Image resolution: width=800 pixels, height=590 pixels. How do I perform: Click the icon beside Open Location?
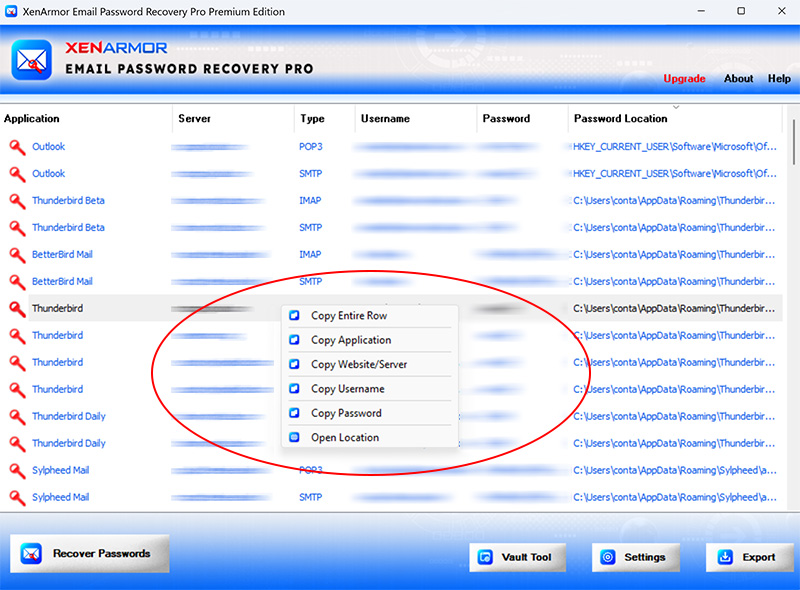(294, 438)
